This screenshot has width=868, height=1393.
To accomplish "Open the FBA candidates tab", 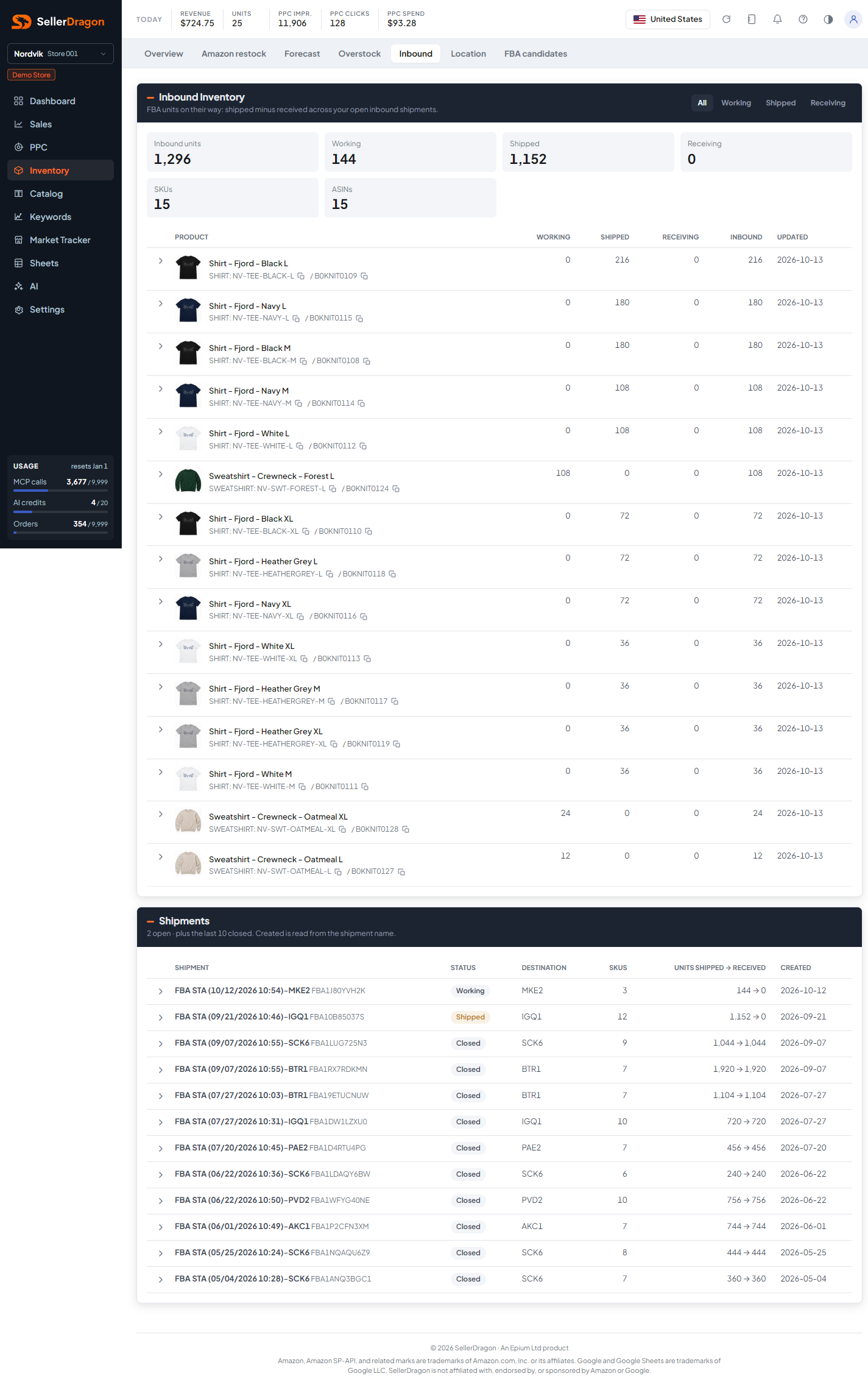I will click(x=535, y=54).
